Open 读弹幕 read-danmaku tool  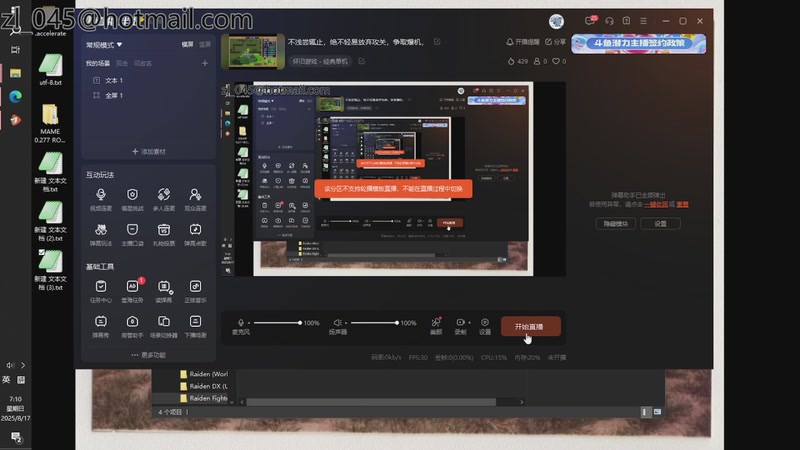point(164,291)
